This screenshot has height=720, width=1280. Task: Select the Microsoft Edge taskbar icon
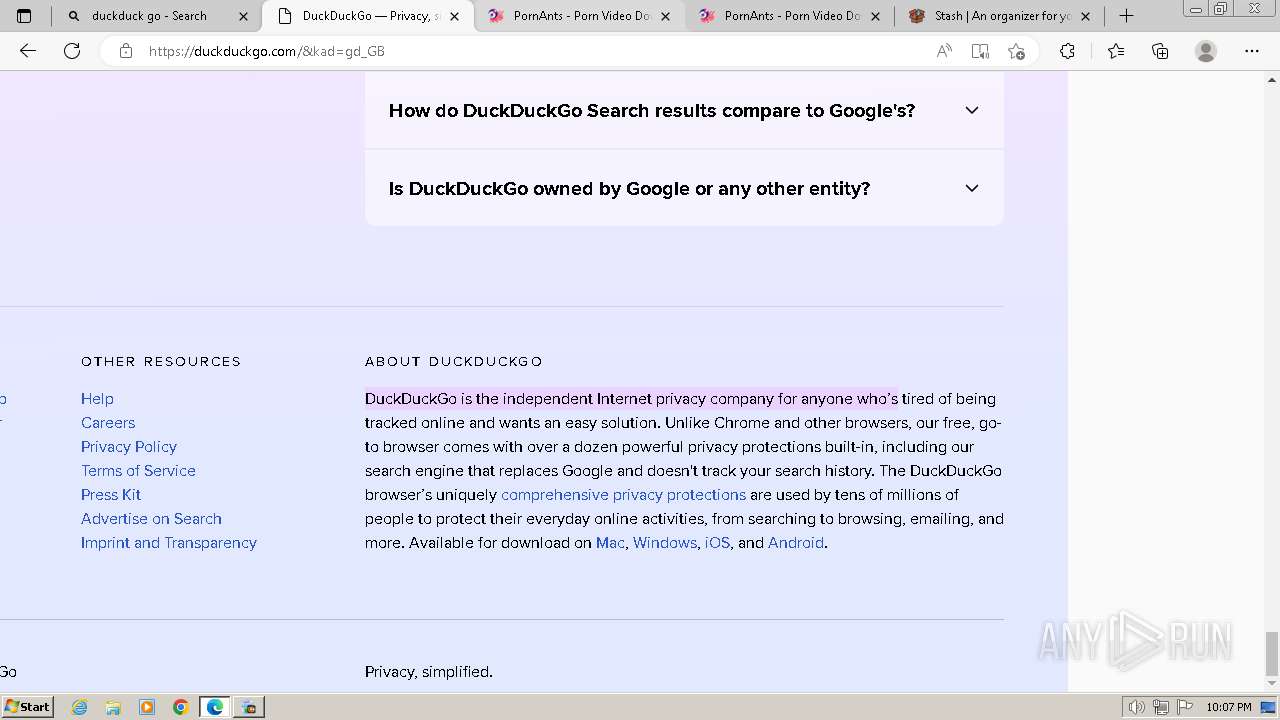215,707
